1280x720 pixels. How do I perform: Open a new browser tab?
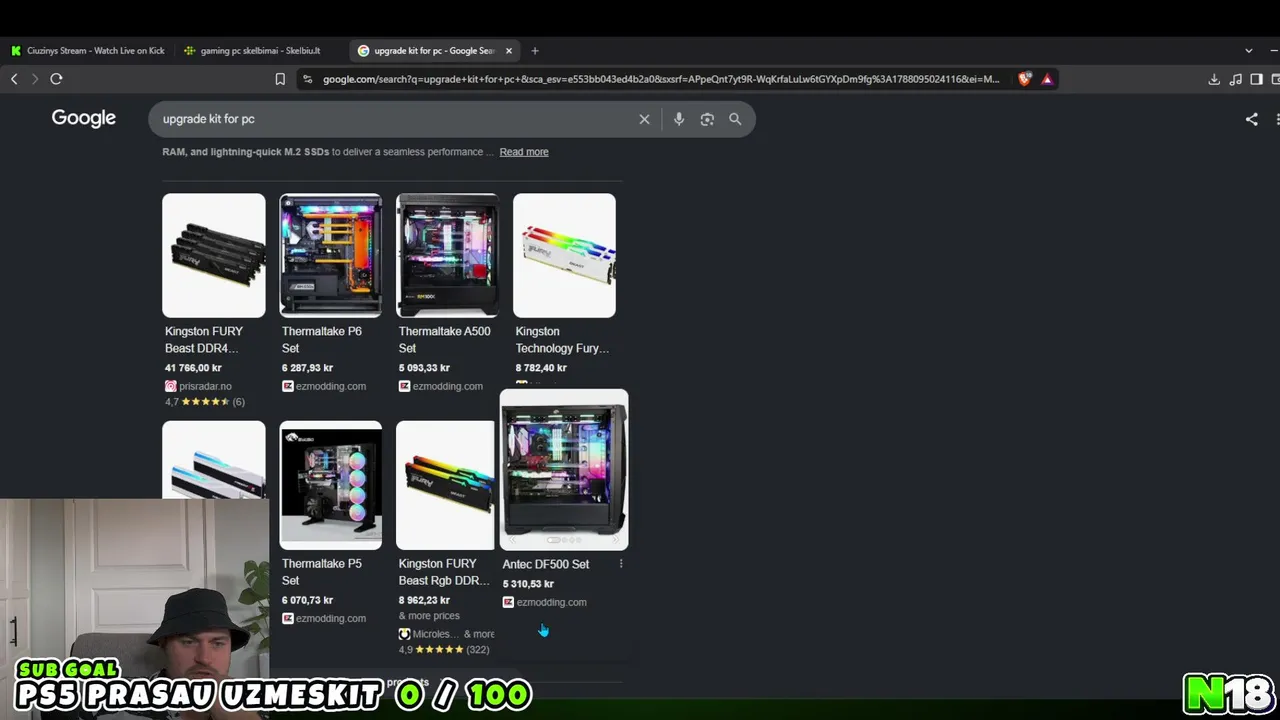(535, 51)
